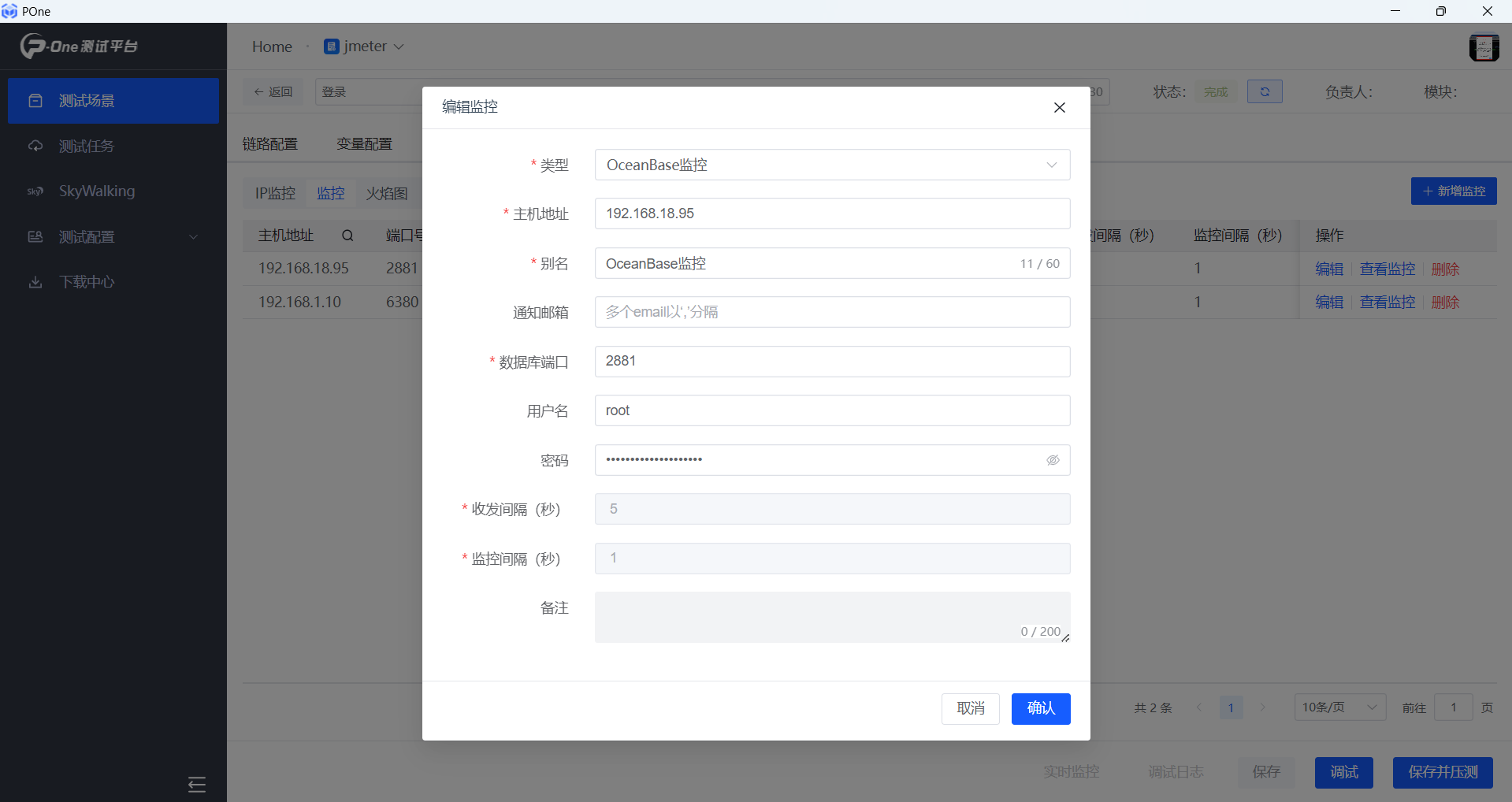This screenshot has height=802, width=1512.
Task: Toggle password visibility eye icon
Action: point(1053,460)
